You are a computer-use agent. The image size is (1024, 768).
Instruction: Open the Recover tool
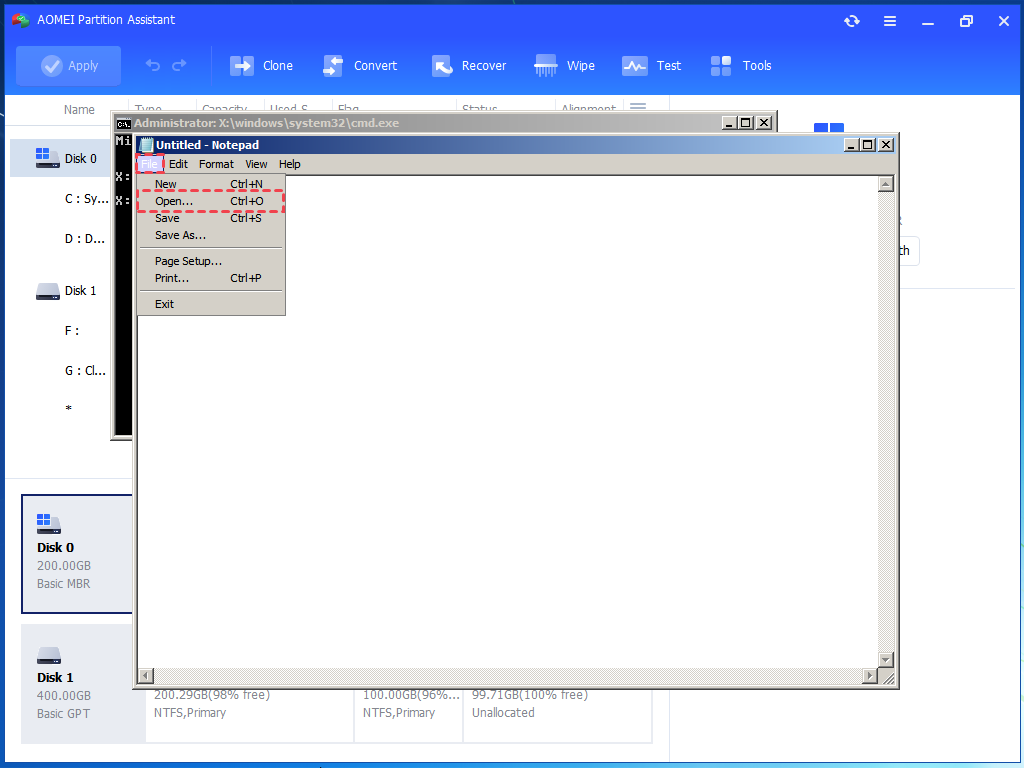point(469,65)
